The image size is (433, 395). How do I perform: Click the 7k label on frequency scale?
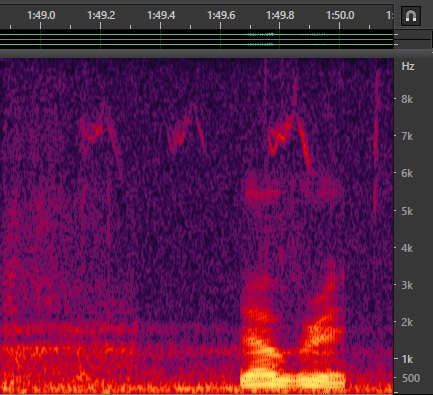click(407, 136)
